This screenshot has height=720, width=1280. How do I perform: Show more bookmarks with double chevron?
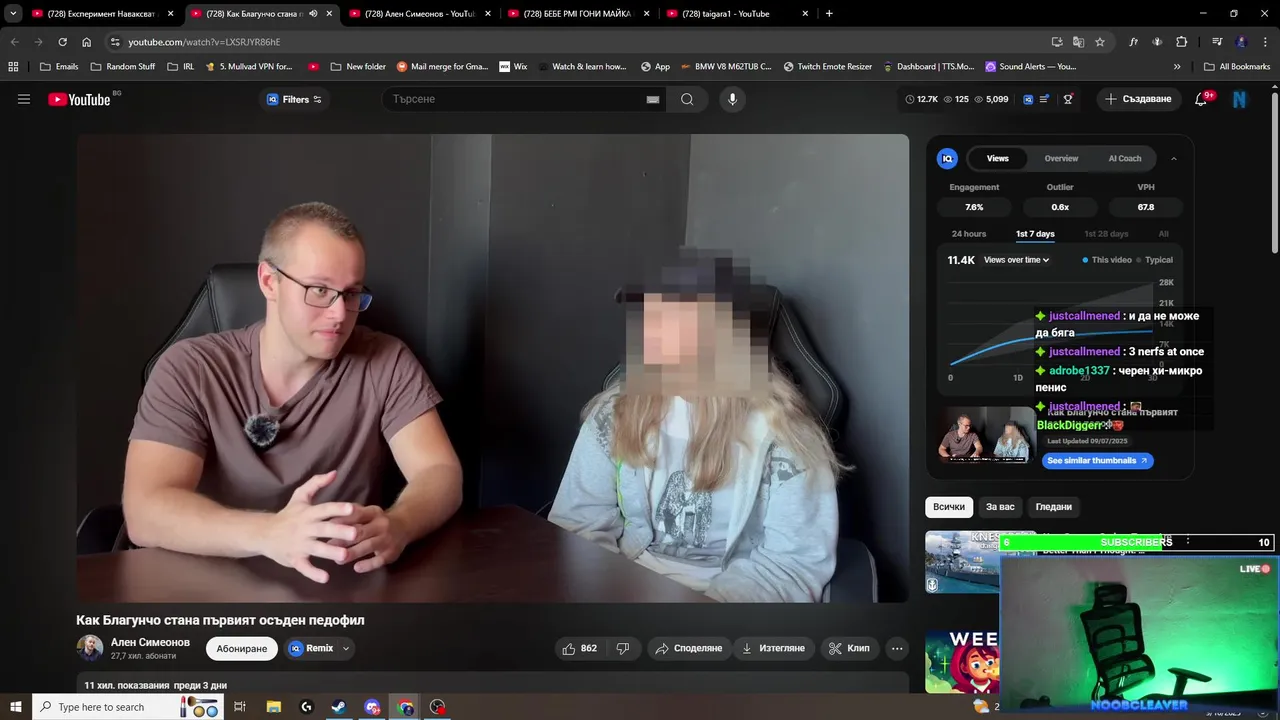(x=1177, y=67)
